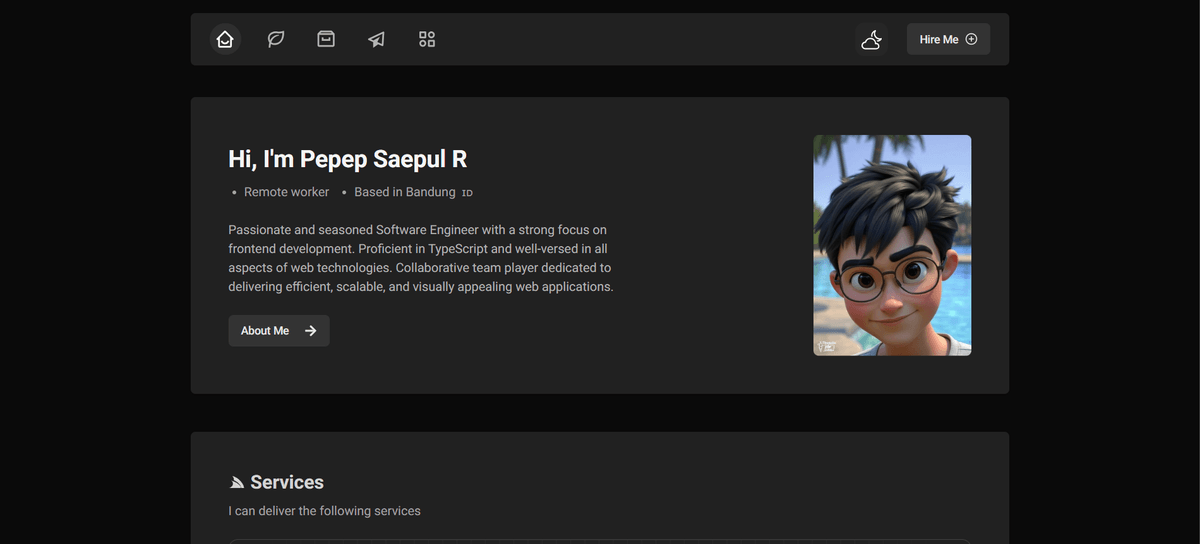This screenshot has width=1200, height=544.
Task: Click "I can deliver the following services" text
Action: pos(324,511)
